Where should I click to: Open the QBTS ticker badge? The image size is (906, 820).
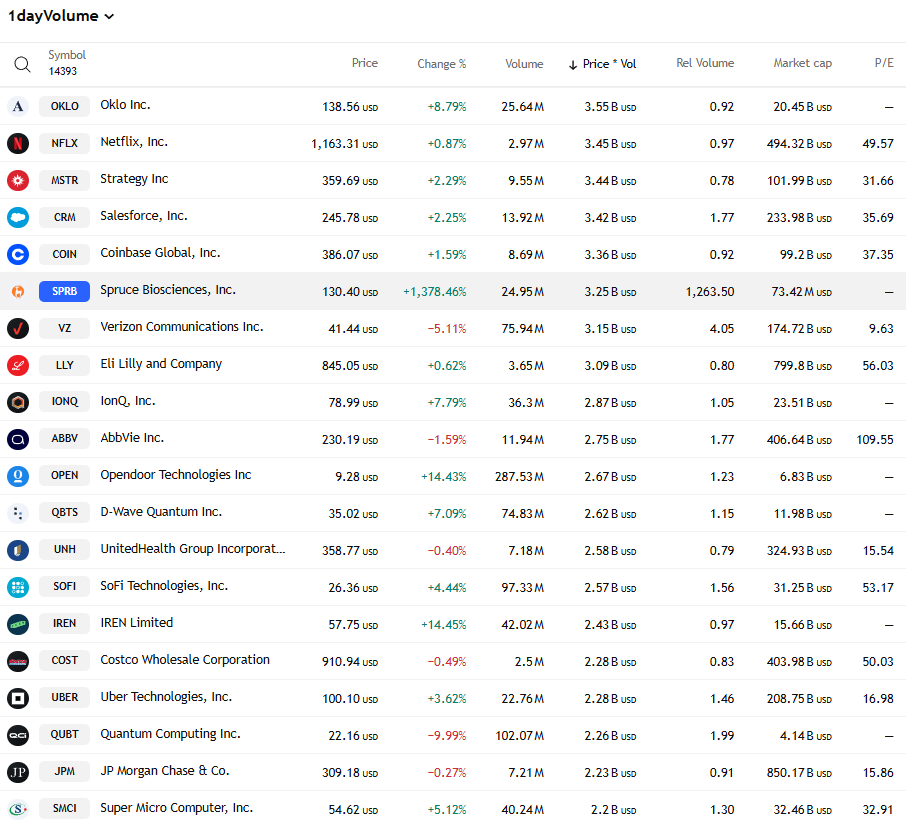coord(65,513)
